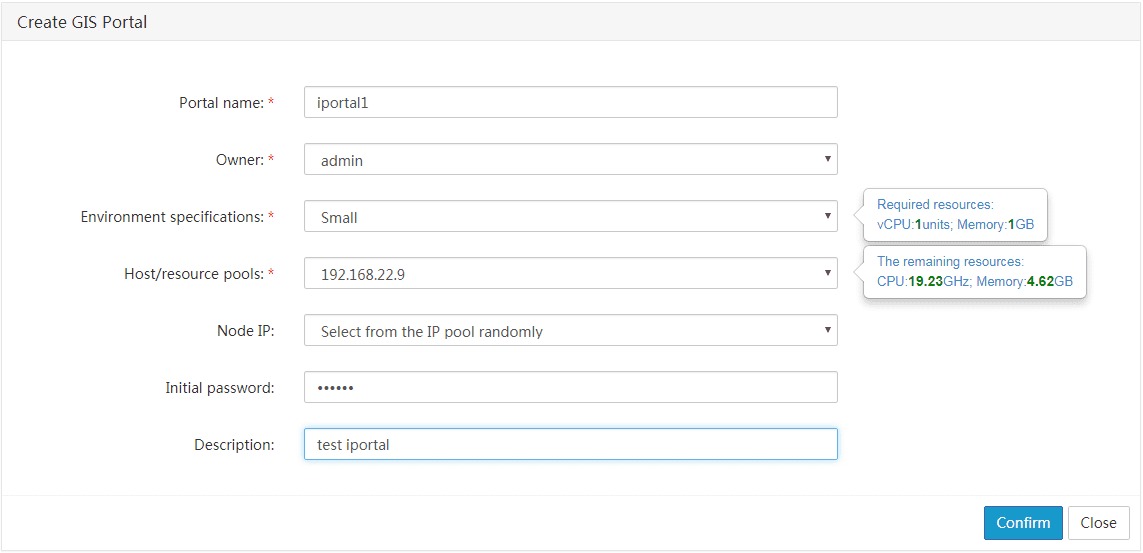The height and width of the screenshot is (553, 1143).
Task: Click the Portal name field containing iportal1
Action: click(571, 102)
